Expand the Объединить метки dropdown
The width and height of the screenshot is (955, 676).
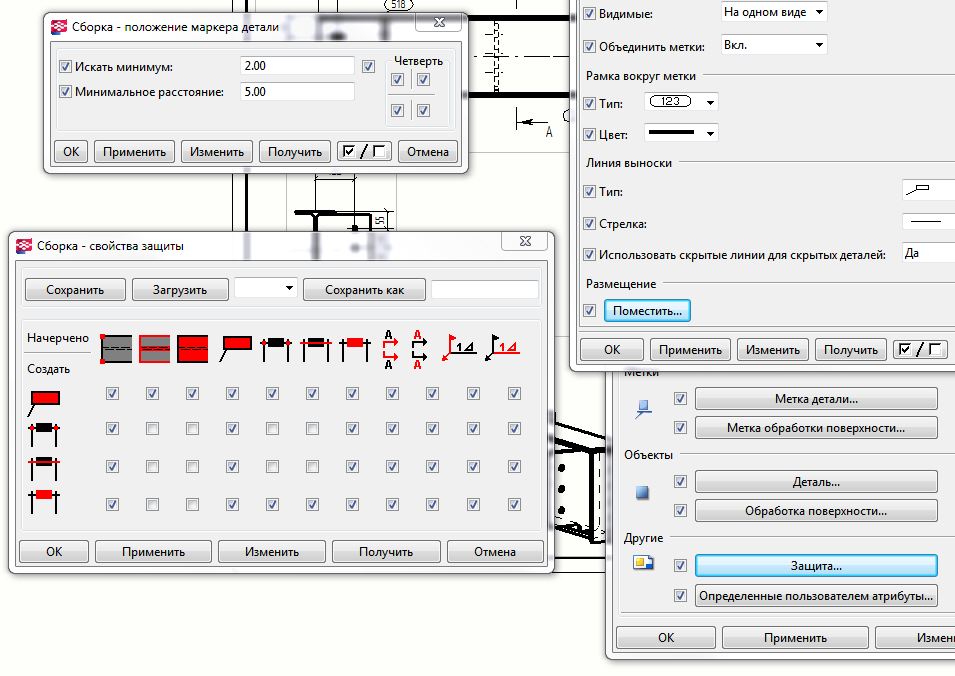[774, 46]
